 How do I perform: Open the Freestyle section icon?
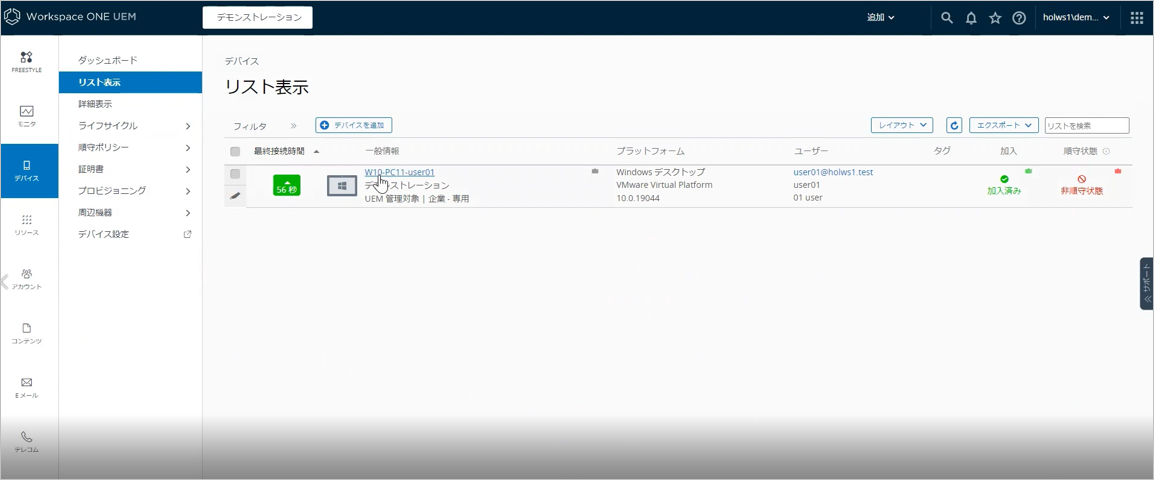26,57
